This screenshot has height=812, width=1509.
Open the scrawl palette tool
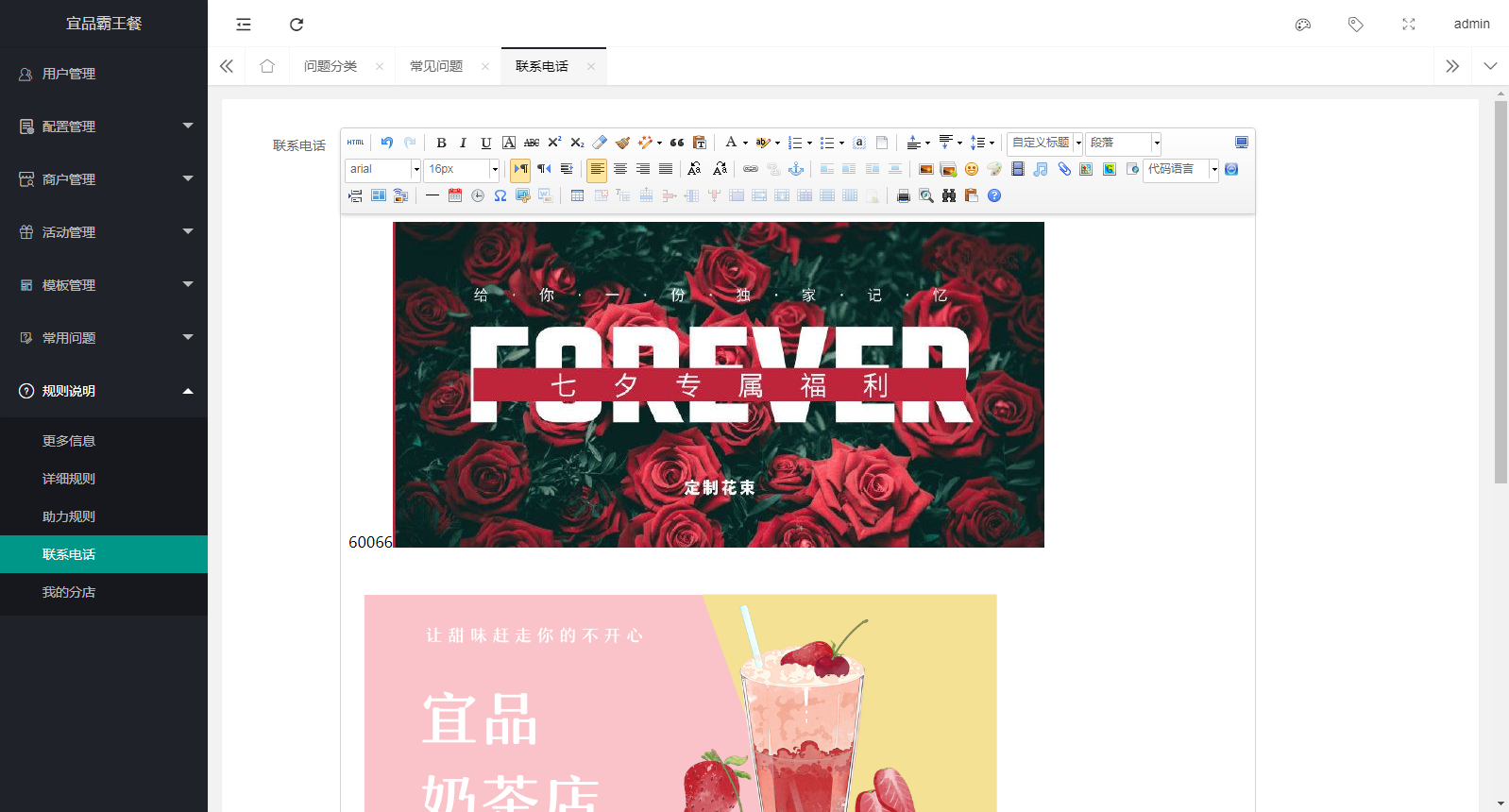coord(994,169)
